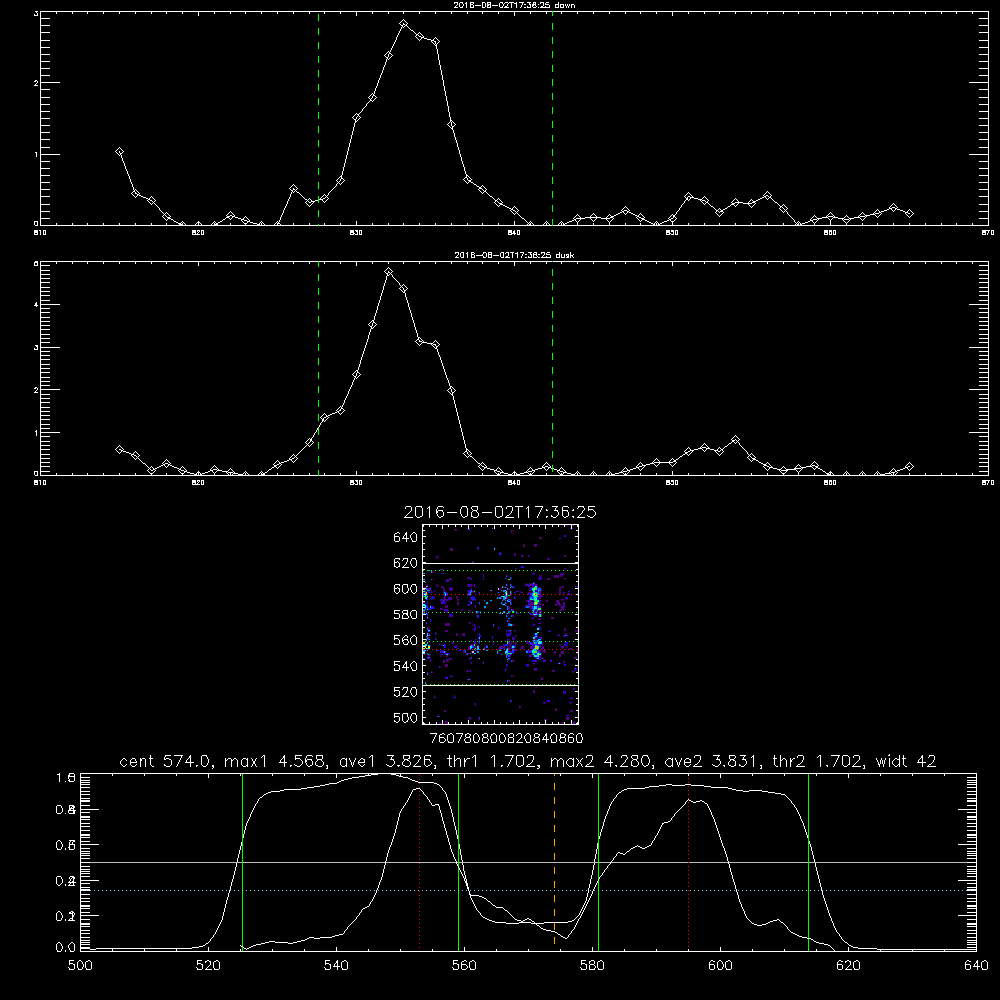The height and width of the screenshot is (1000, 1000).
Task: Click the y-axis label '580' of detector image
Action: click(406, 614)
